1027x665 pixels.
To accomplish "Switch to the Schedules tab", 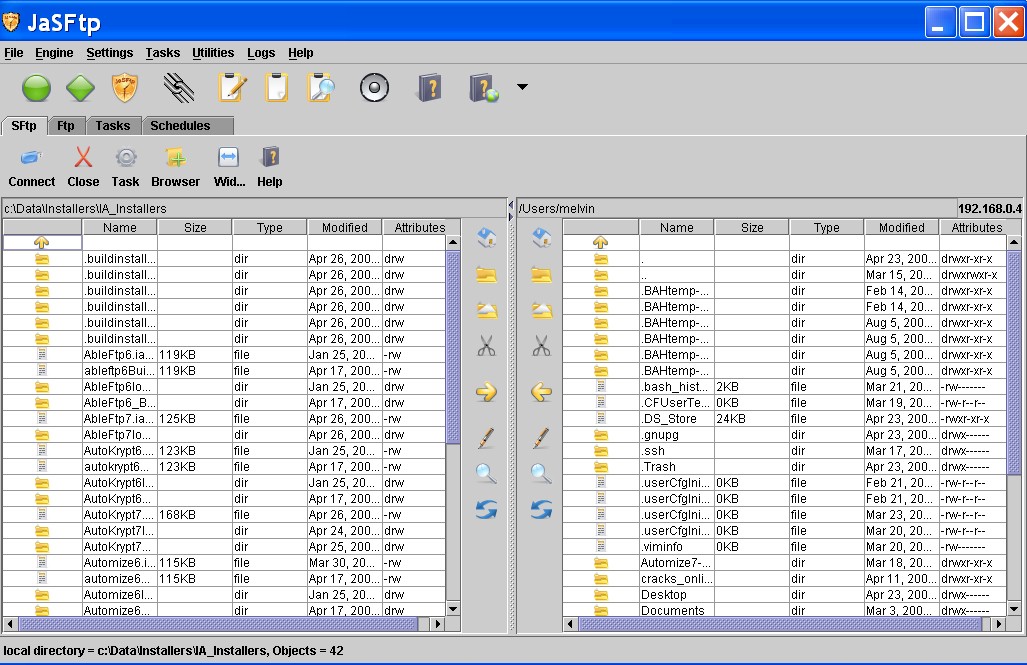I will click(187, 126).
